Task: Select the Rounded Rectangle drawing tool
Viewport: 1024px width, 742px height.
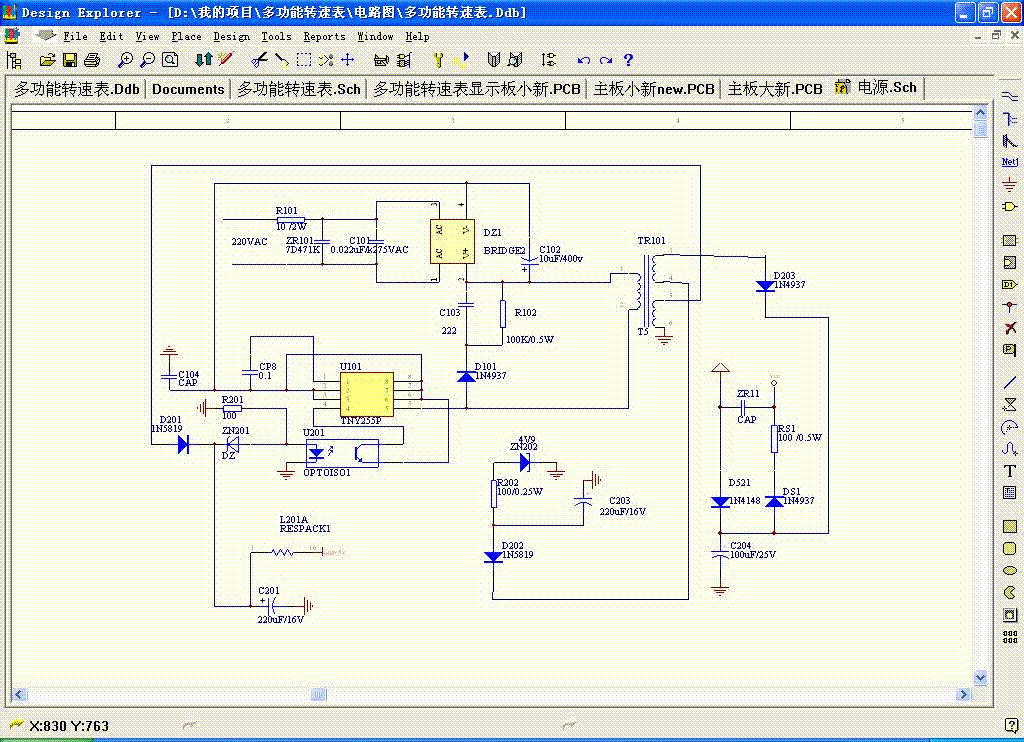Action: click(x=1010, y=549)
